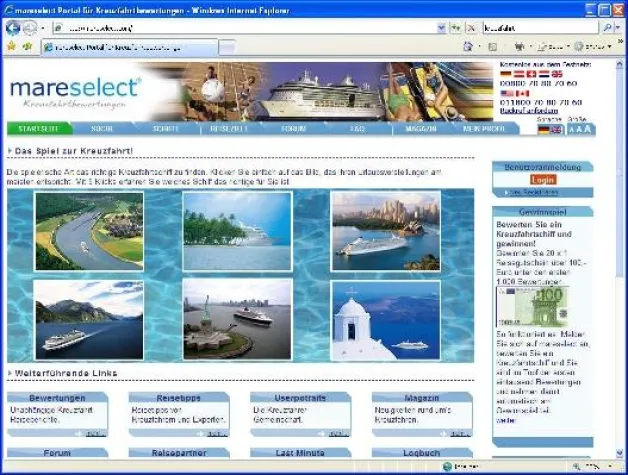The width and height of the screenshot is (628, 475).
Task: Open the FORUM navigation tab
Action: pos(293,129)
